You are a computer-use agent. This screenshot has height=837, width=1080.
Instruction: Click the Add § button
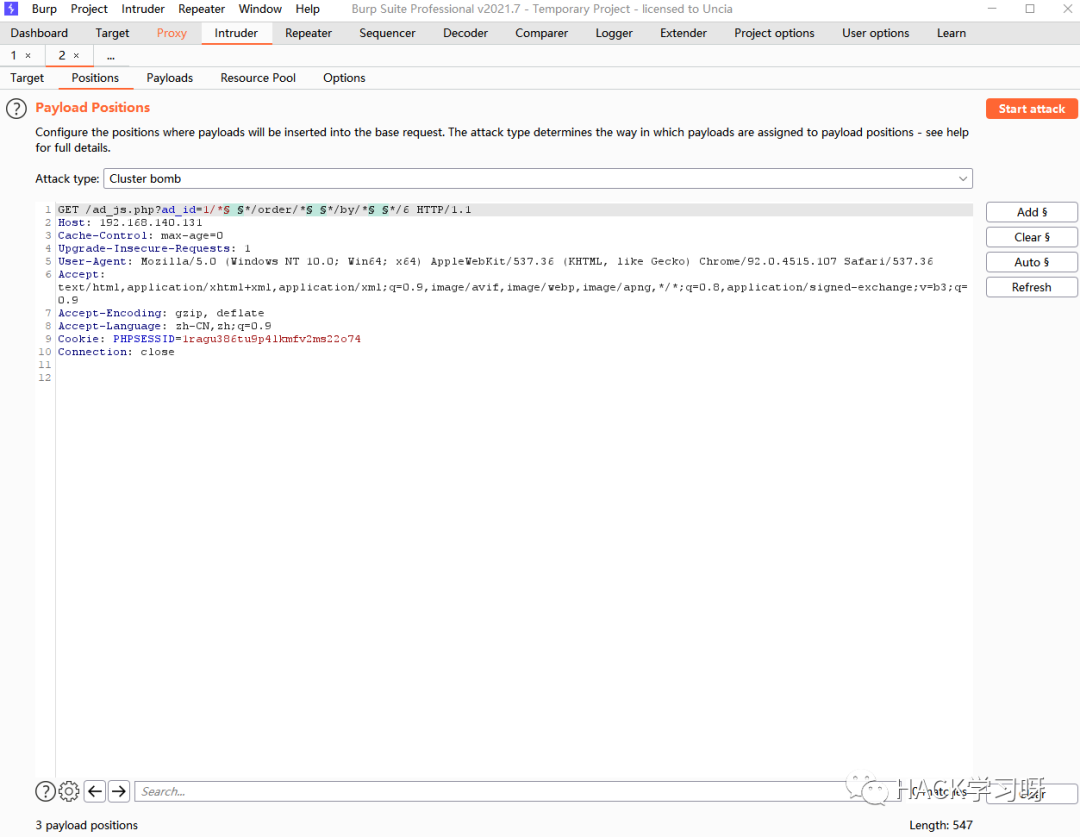point(1032,212)
